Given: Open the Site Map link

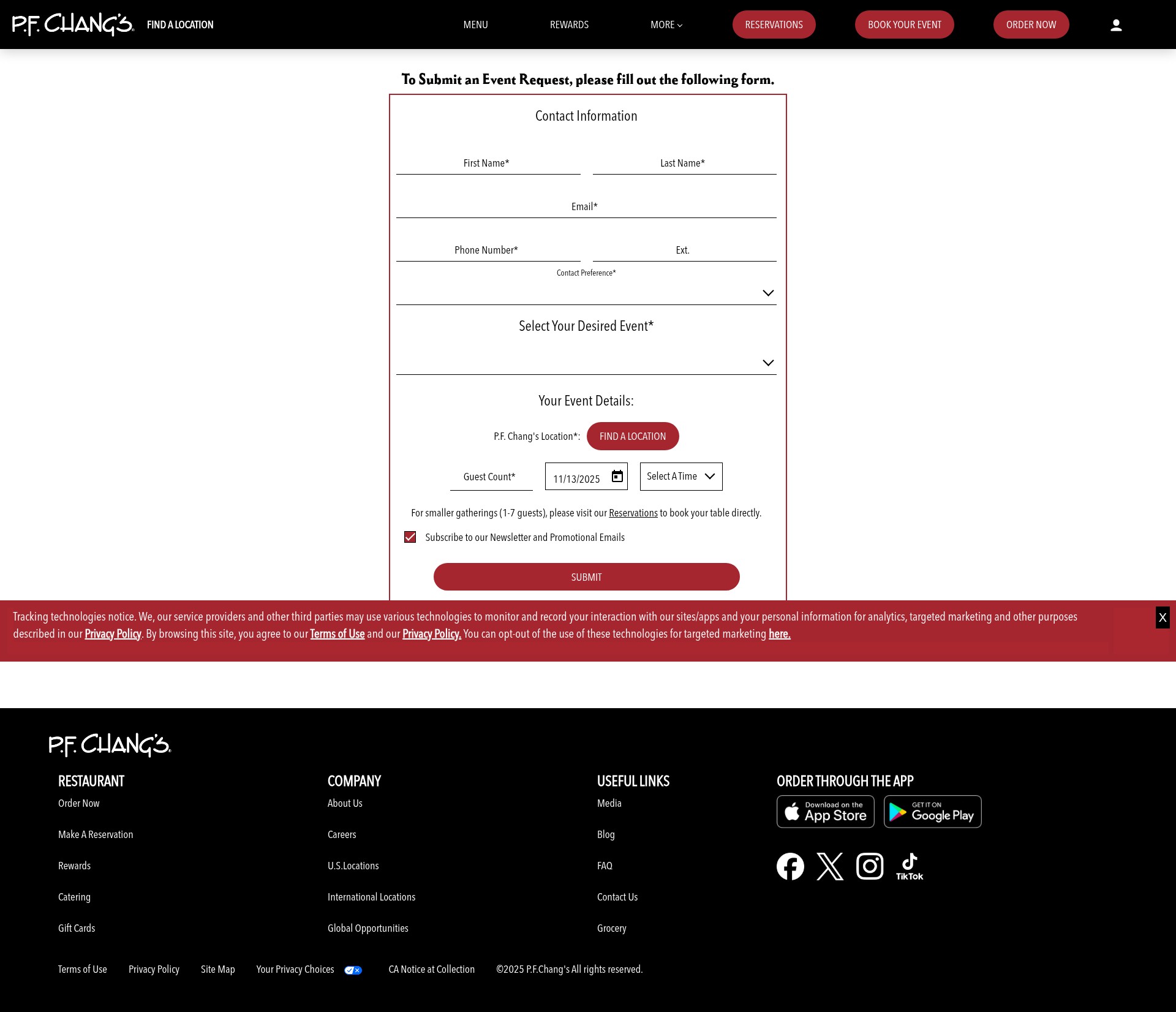Looking at the screenshot, I should coord(217,969).
